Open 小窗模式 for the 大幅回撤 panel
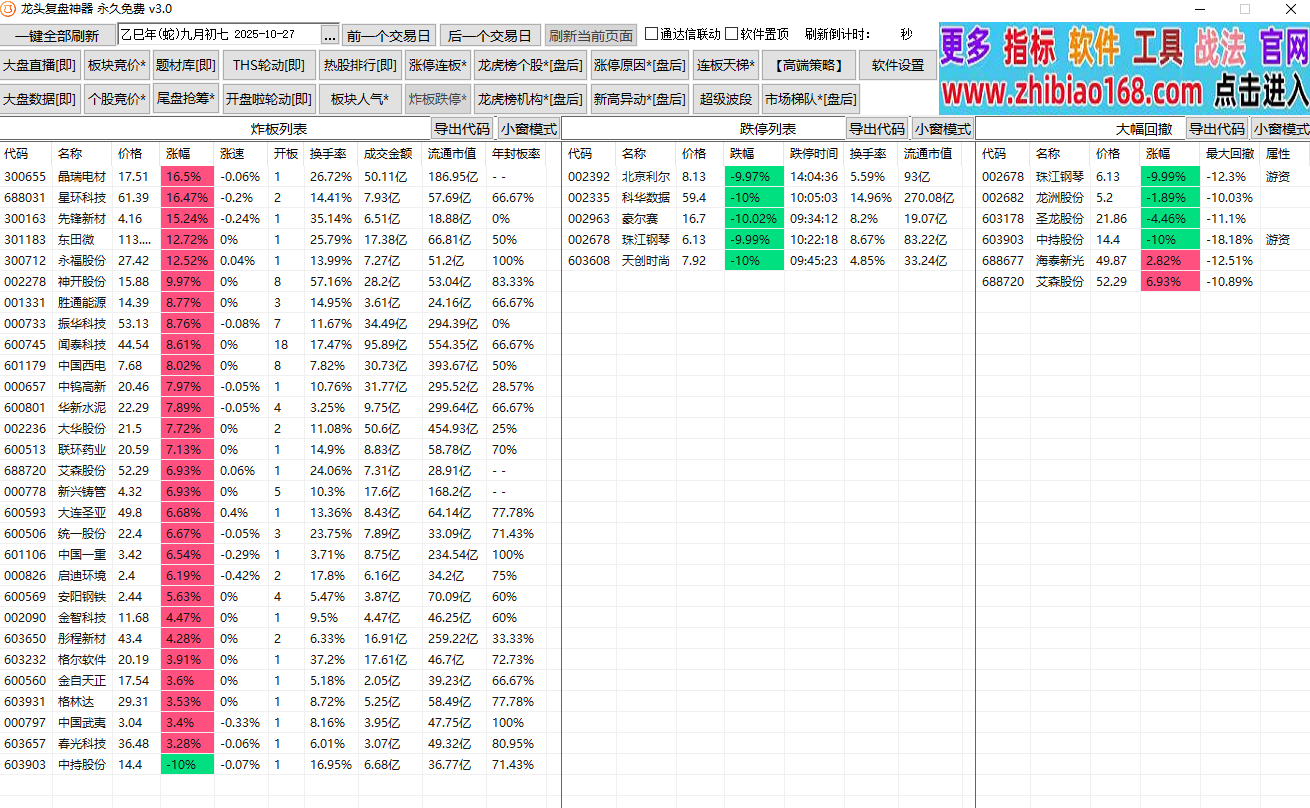The image size is (1310, 808). pyautogui.click(x=1282, y=129)
